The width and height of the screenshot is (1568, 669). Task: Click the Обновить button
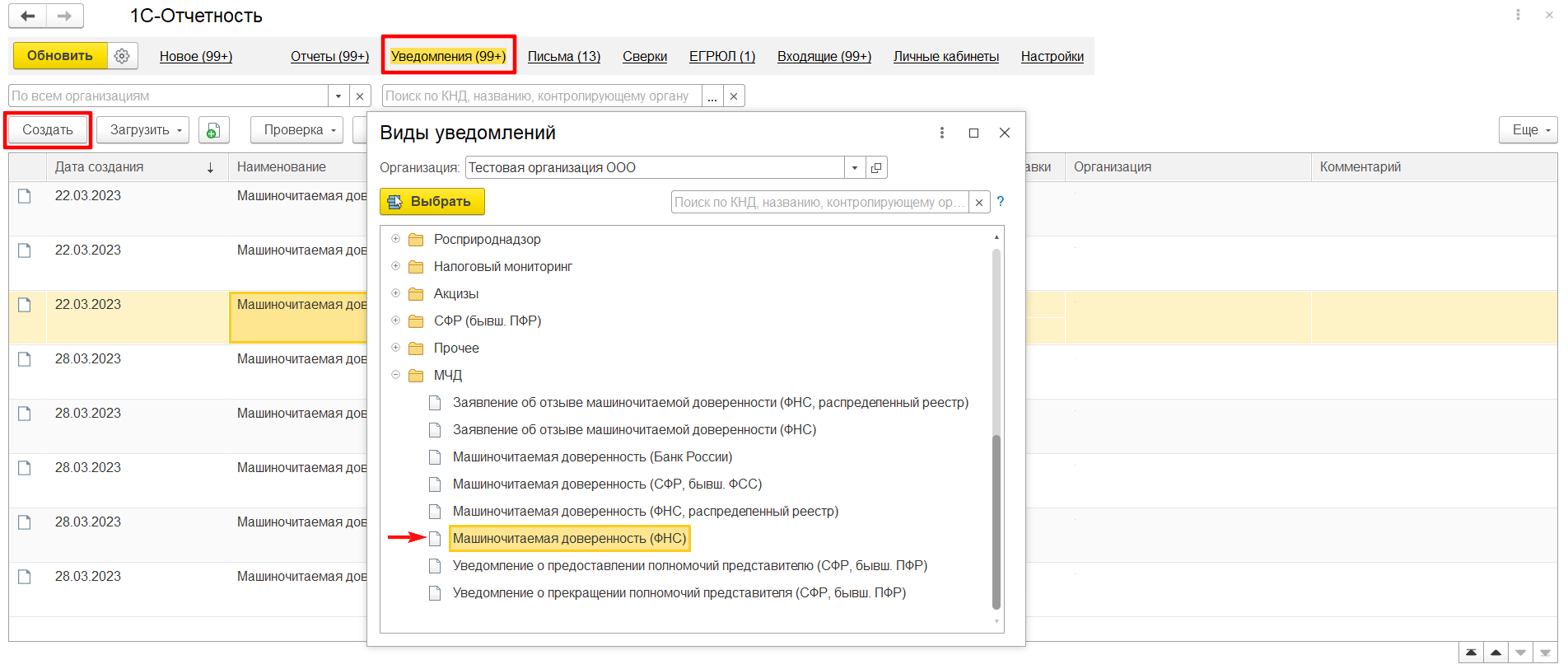click(60, 56)
